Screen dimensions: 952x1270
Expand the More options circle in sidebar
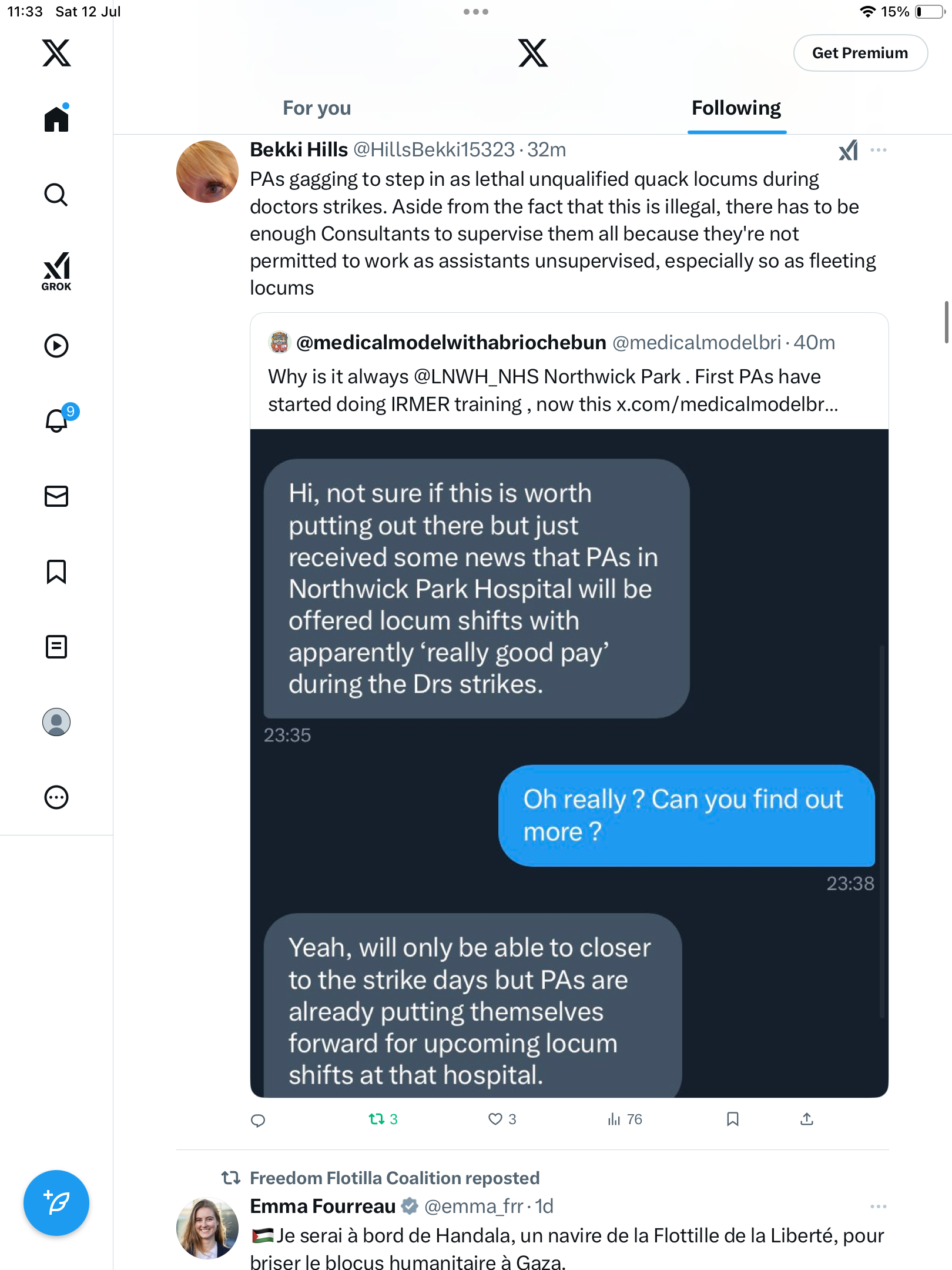click(x=56, y=797)
